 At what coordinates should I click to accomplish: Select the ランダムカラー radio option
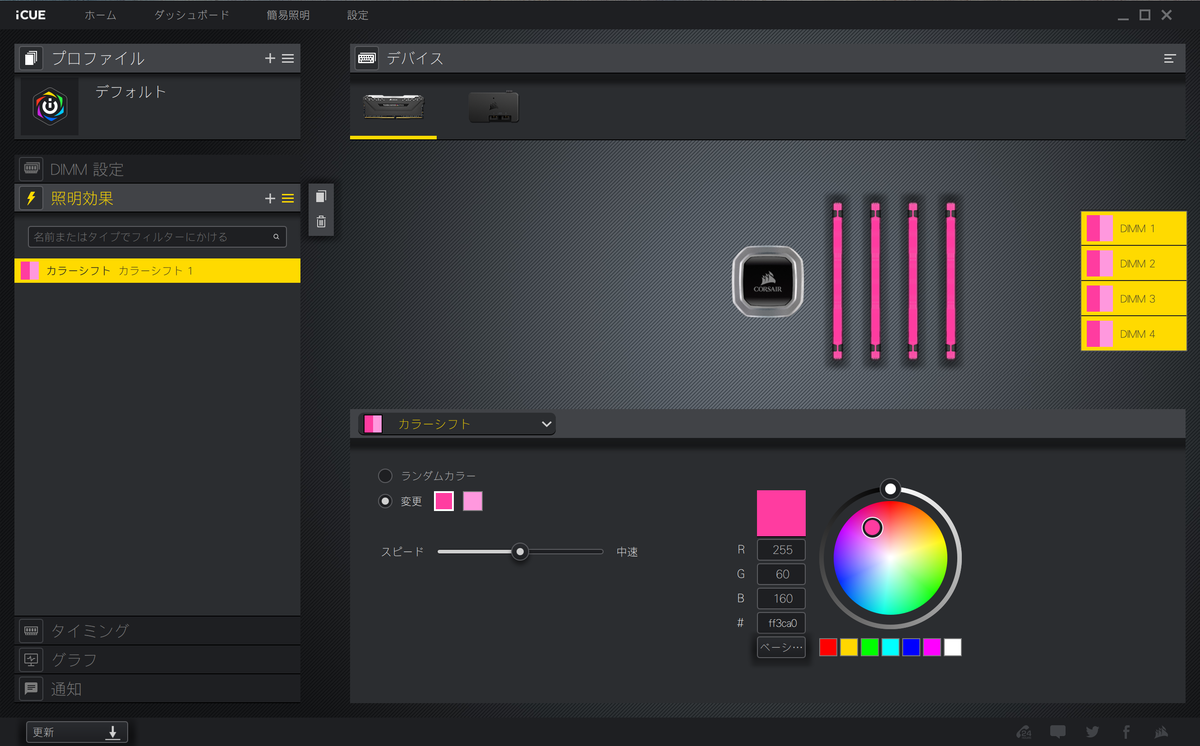point(385,476)
